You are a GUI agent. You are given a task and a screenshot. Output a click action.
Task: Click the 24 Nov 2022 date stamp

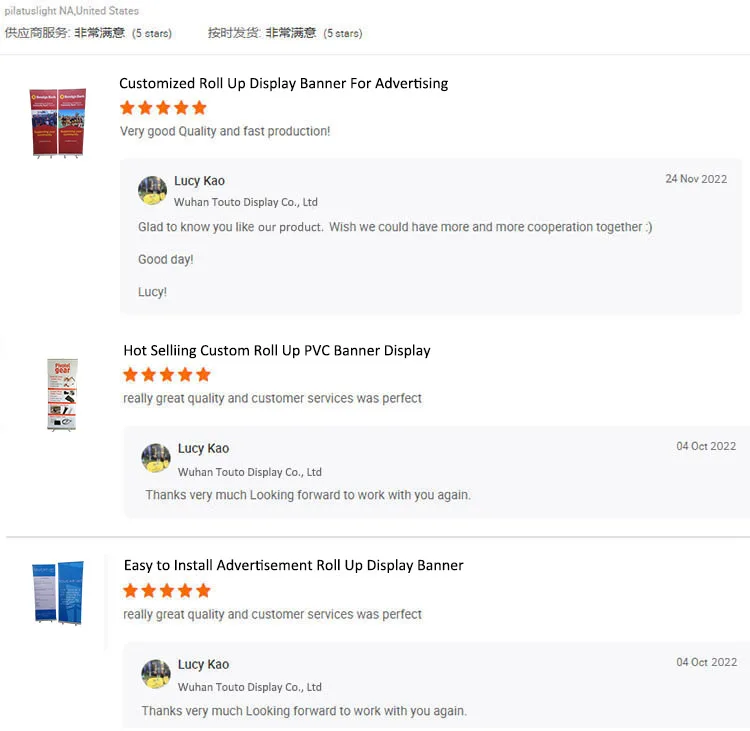point(696,179)
